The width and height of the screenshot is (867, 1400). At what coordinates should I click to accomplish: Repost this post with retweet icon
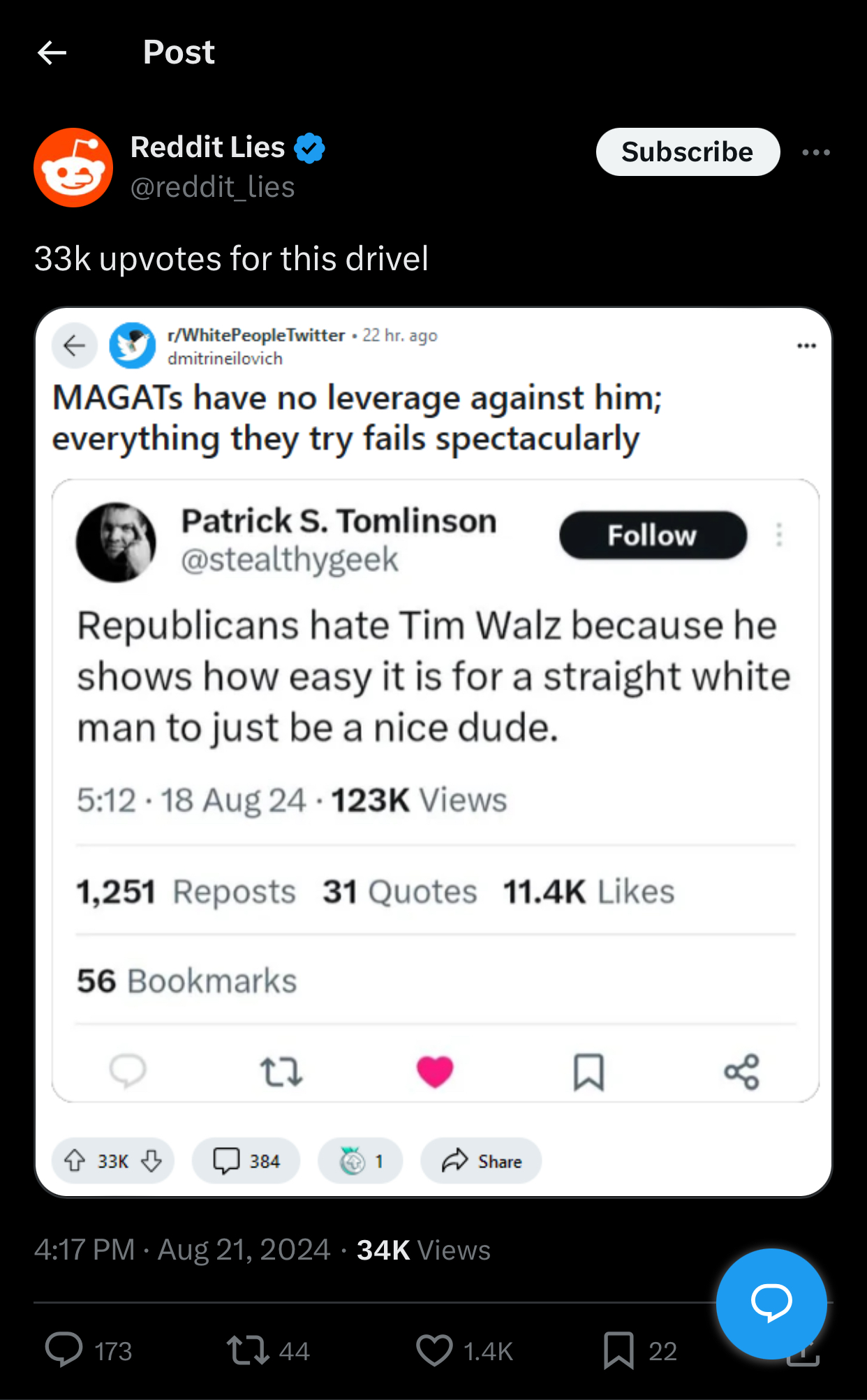pos(248,1349)
